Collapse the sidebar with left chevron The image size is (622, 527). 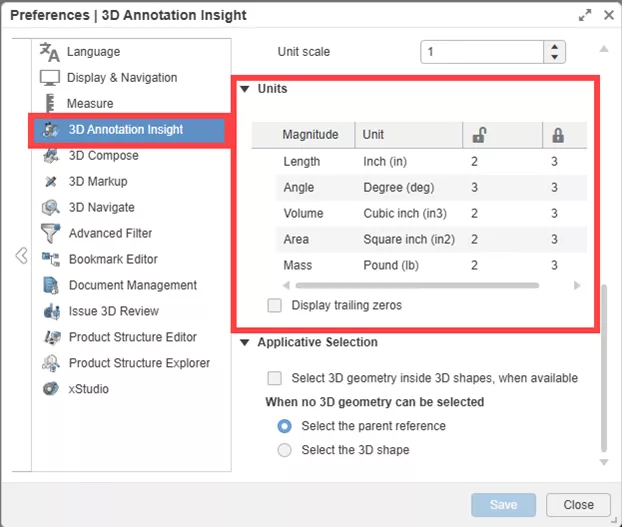pos(22,255)
